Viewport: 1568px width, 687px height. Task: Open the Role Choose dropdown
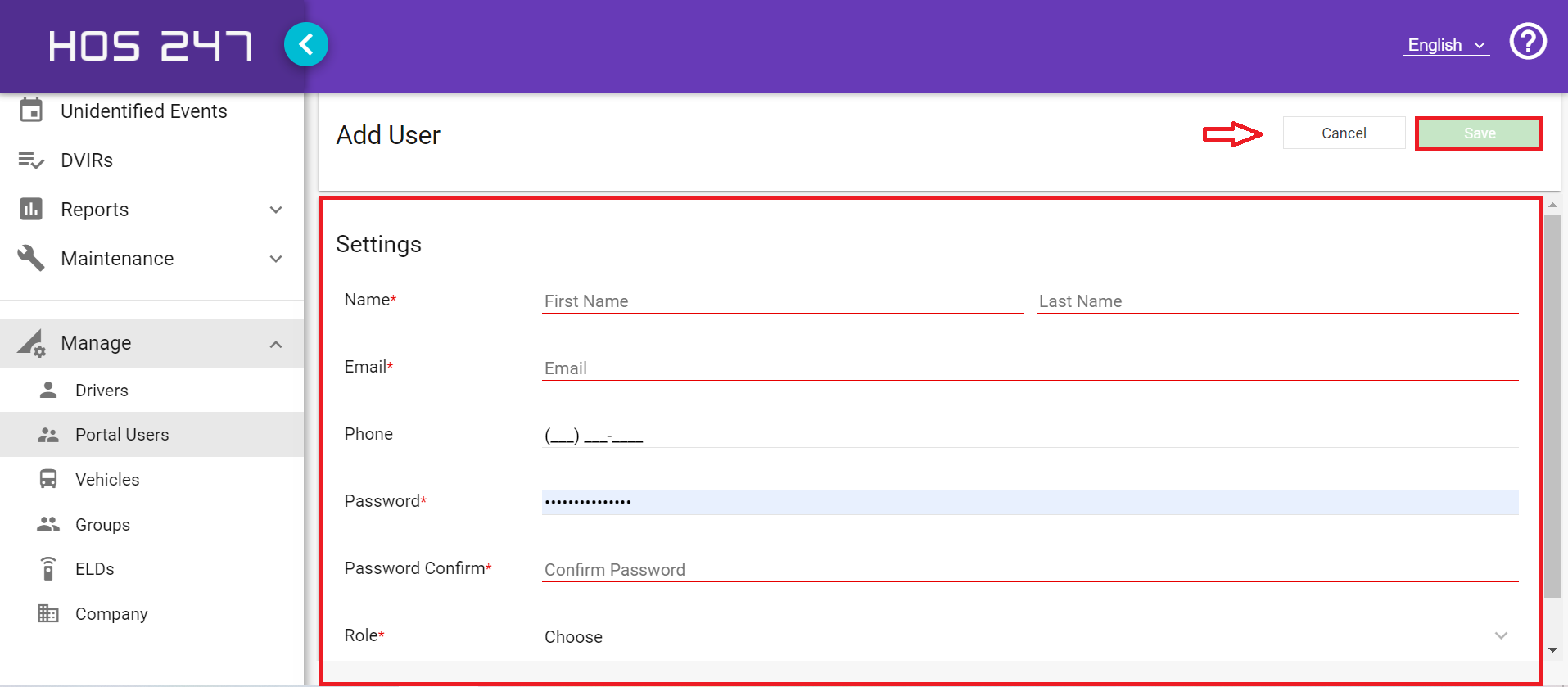pos(1028,636)
